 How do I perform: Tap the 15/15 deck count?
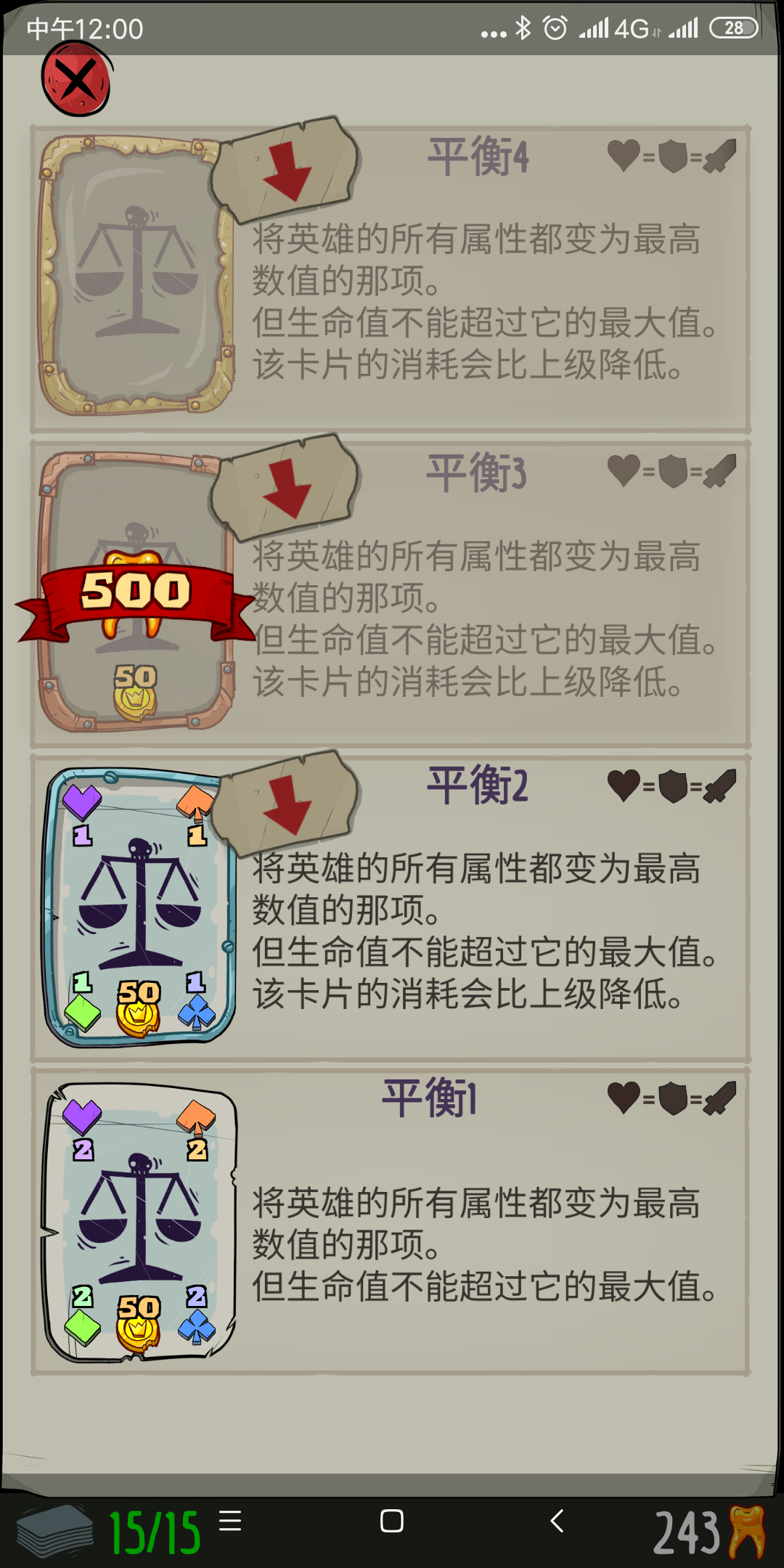click(x=155, y=1533)
